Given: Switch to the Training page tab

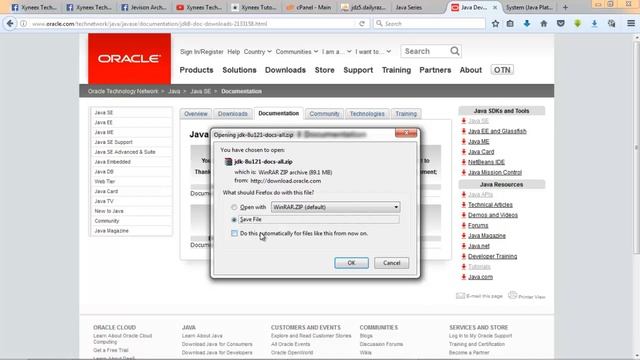Looking at the screenshot, I should (406, 114).
